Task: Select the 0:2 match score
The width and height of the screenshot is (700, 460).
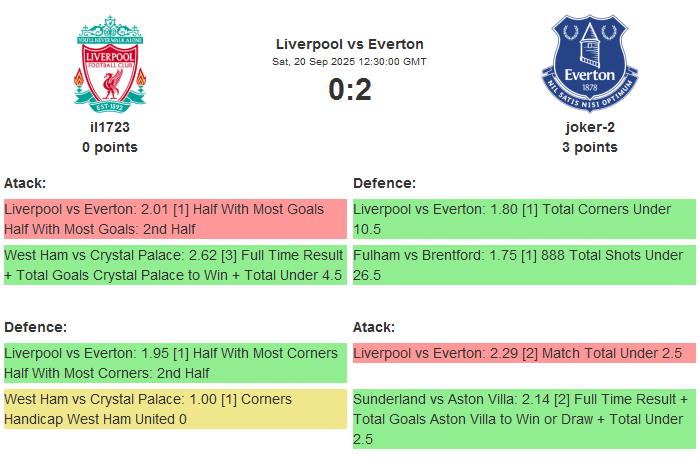Action: point(349,90)
